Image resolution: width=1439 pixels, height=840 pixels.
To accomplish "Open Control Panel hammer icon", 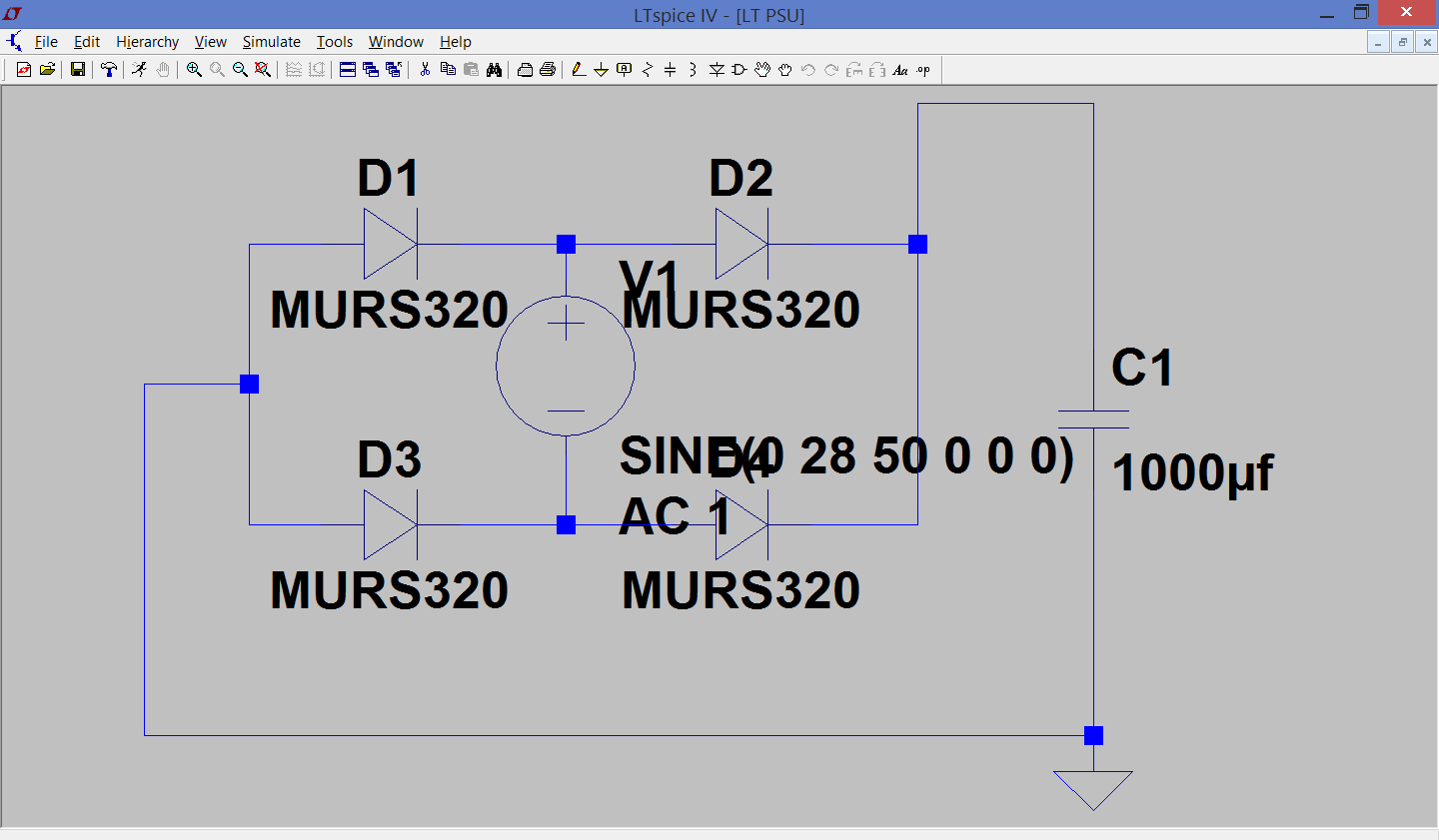I will [x=108, y=70].
